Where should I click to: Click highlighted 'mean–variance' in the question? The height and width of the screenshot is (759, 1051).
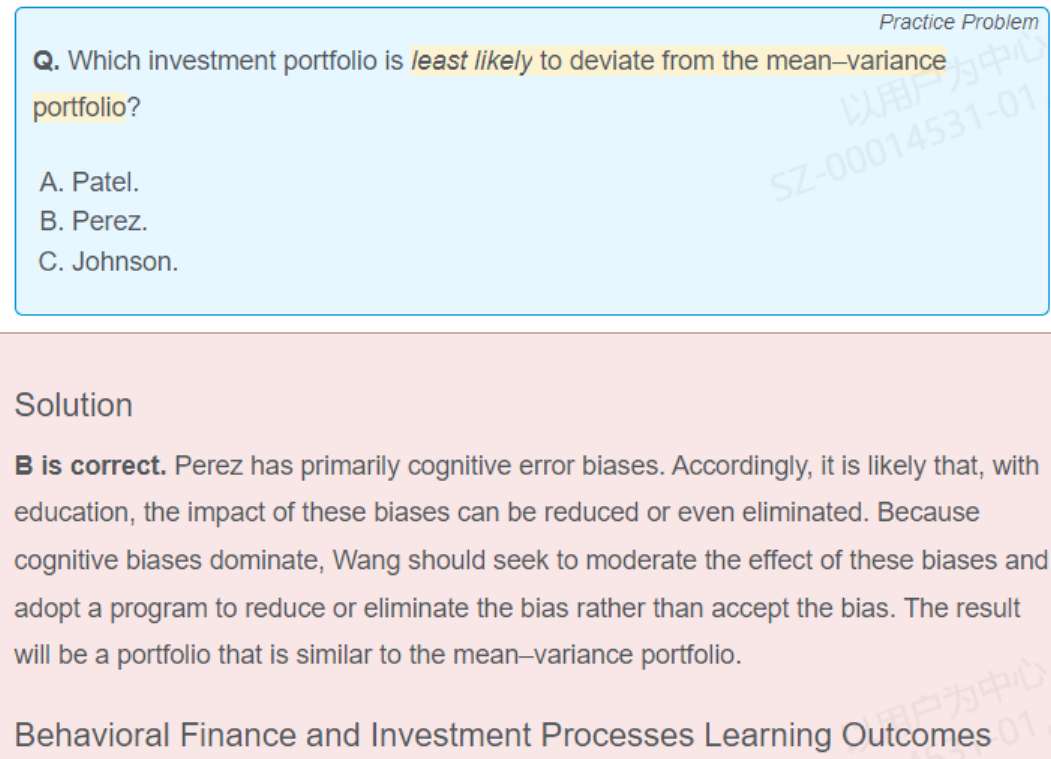pyautogui.click(x=855, y=61)
